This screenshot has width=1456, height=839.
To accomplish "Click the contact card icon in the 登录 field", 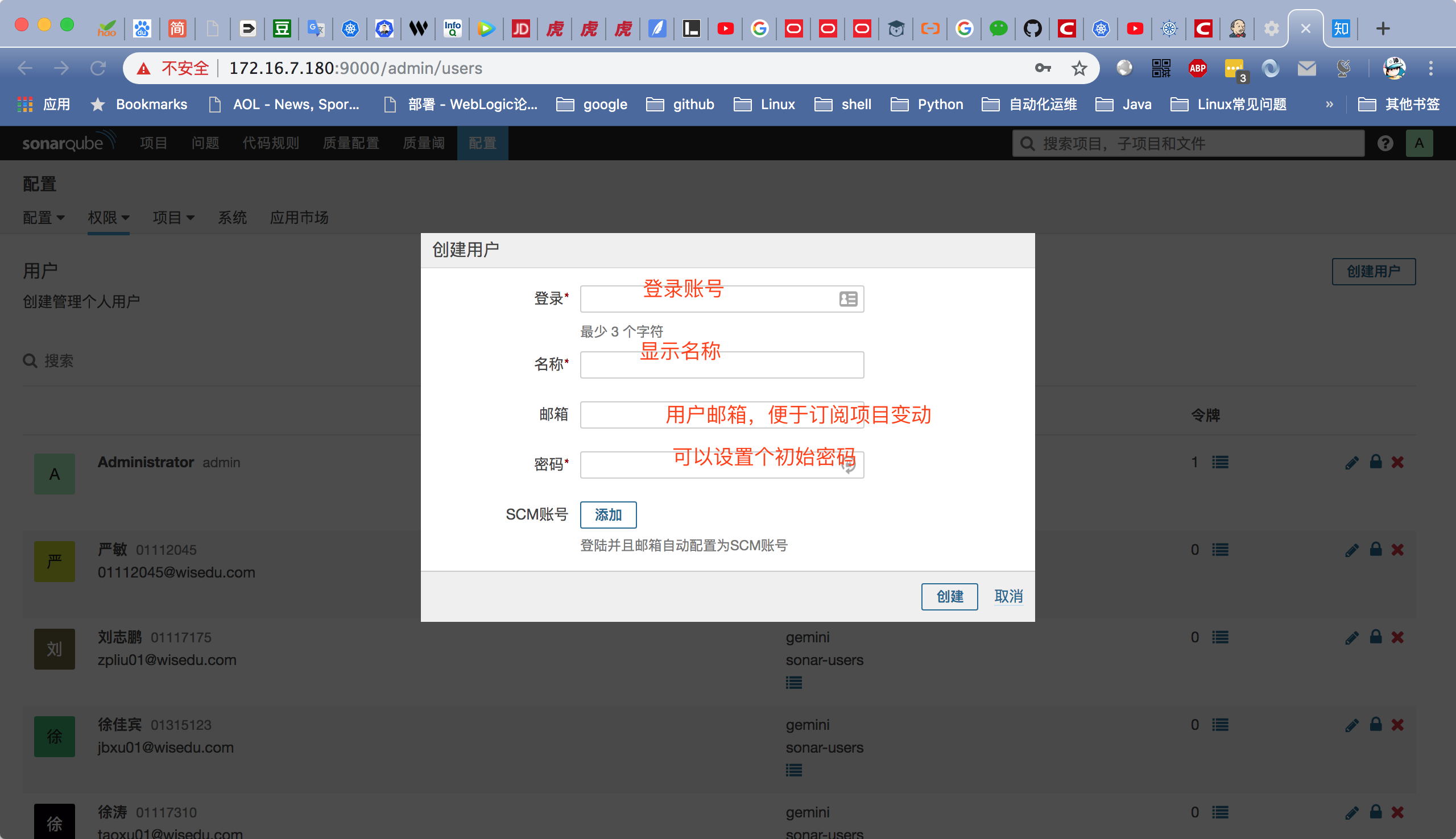I will 848,299.
